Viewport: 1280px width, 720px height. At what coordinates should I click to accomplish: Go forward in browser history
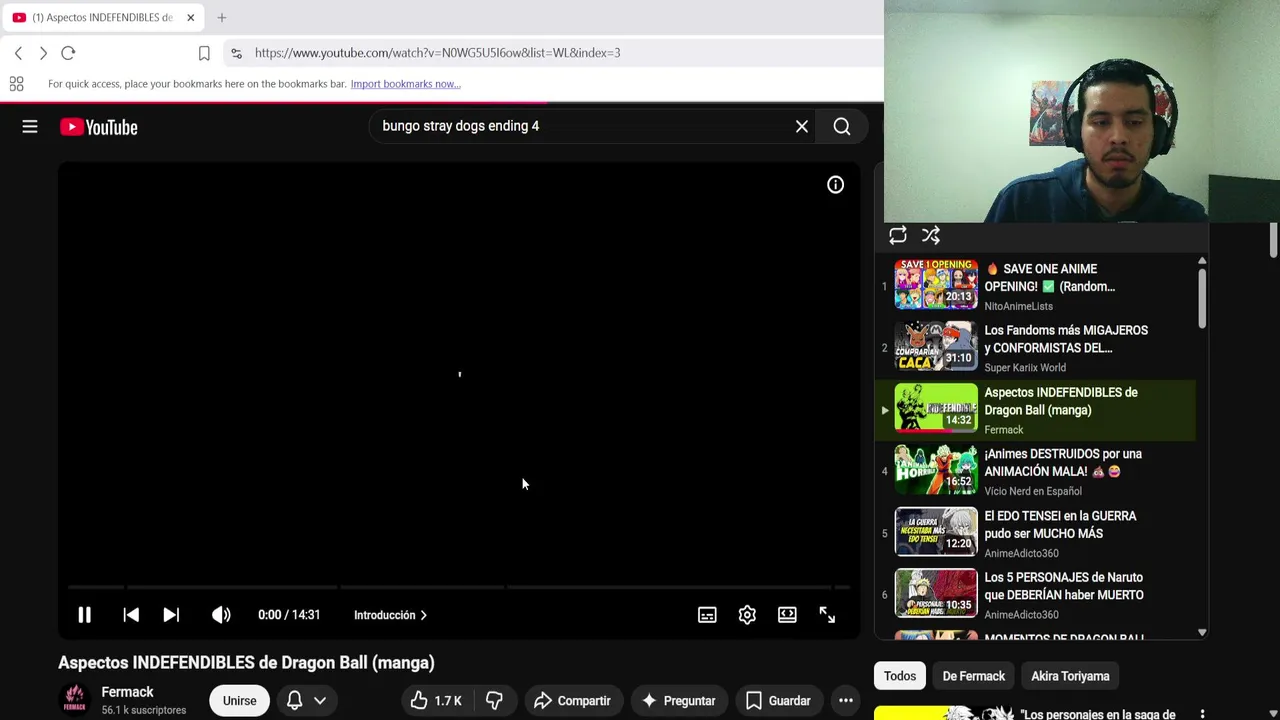(43, 53)
